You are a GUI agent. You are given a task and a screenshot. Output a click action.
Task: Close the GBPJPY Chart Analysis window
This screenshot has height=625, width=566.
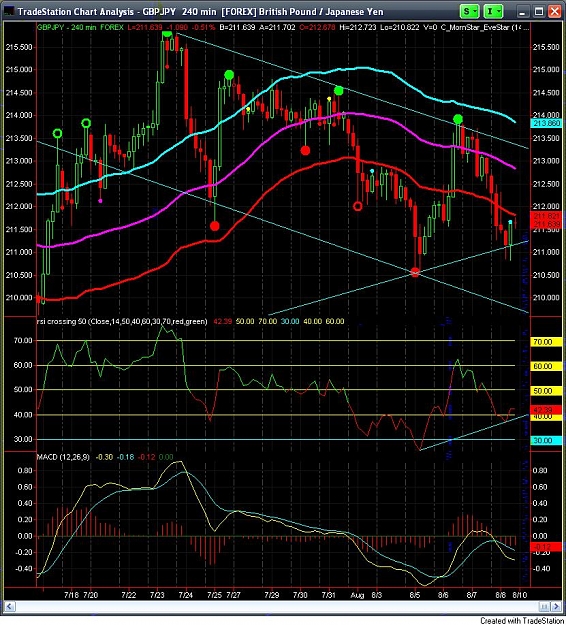(554, 12)
